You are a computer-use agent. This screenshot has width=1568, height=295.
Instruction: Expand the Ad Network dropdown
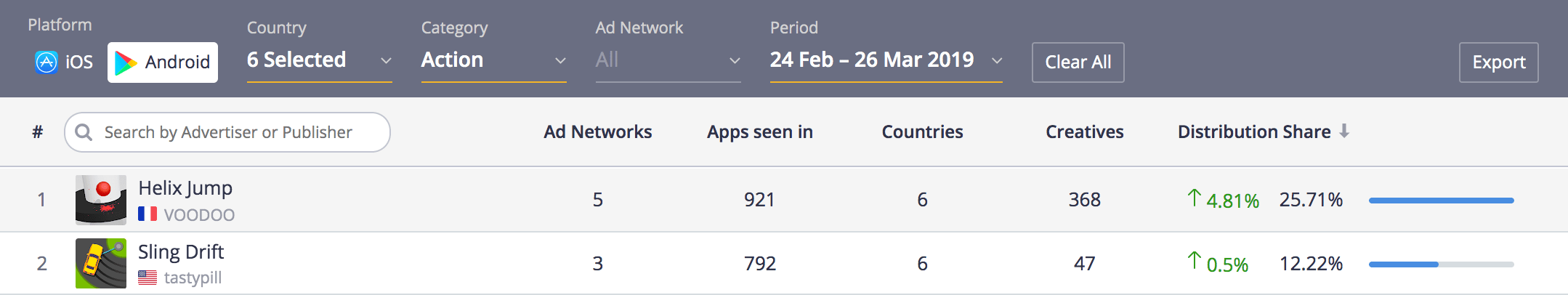click(668, 60)
